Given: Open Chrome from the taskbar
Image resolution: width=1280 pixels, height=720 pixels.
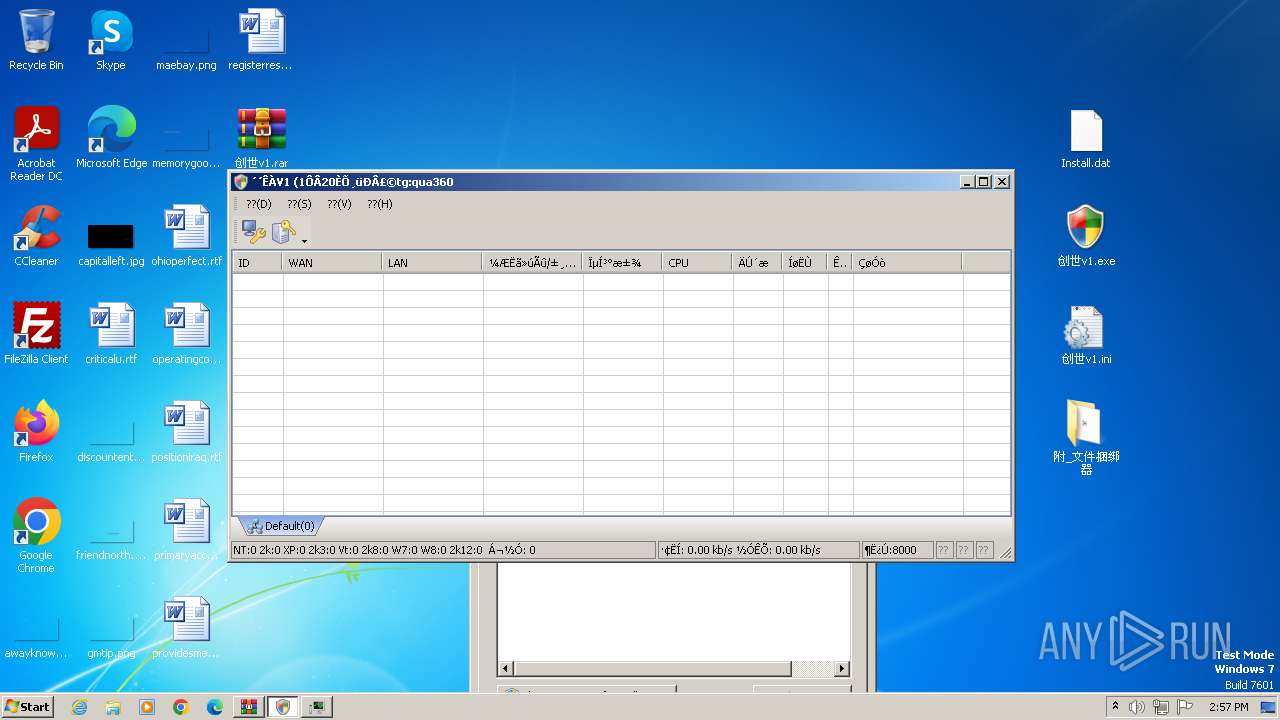Looking at the screenshot, I should click(181, 707).
